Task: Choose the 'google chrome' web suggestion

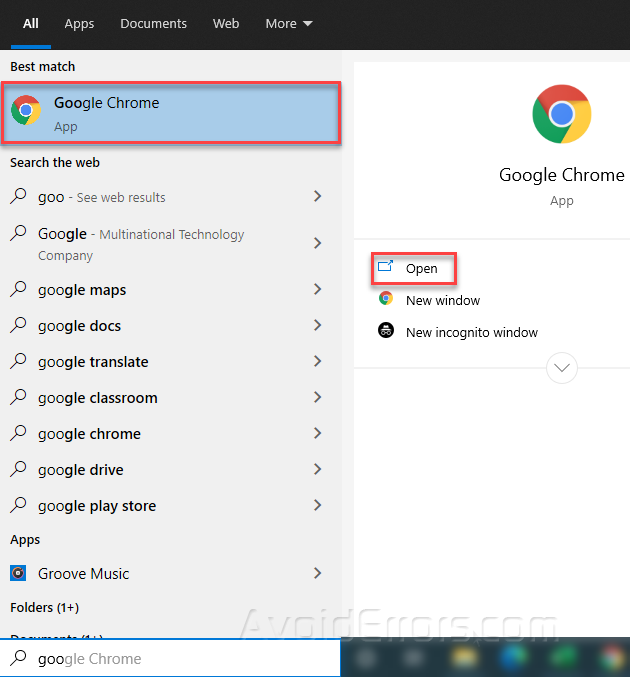Action: pos(171,433)
